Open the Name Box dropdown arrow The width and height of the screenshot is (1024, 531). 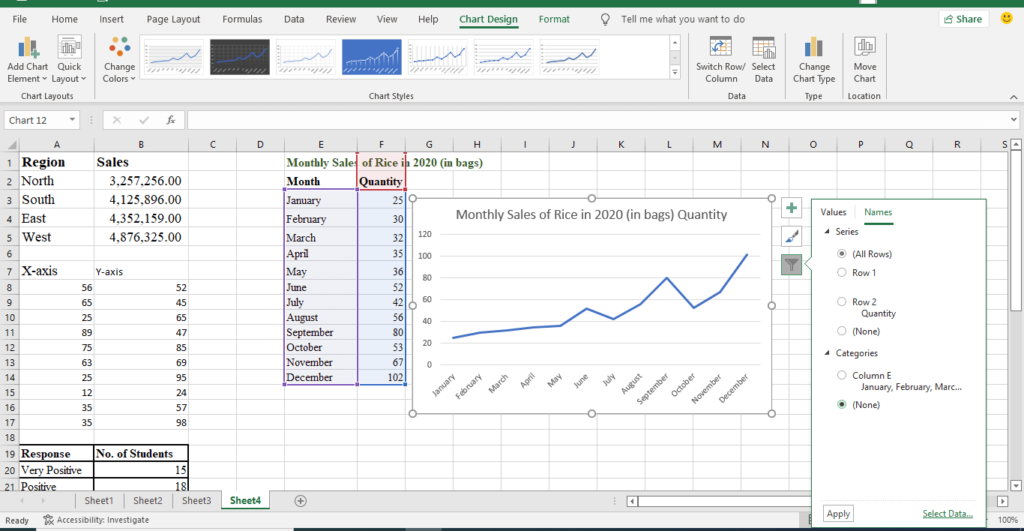[x=72, y=120]
